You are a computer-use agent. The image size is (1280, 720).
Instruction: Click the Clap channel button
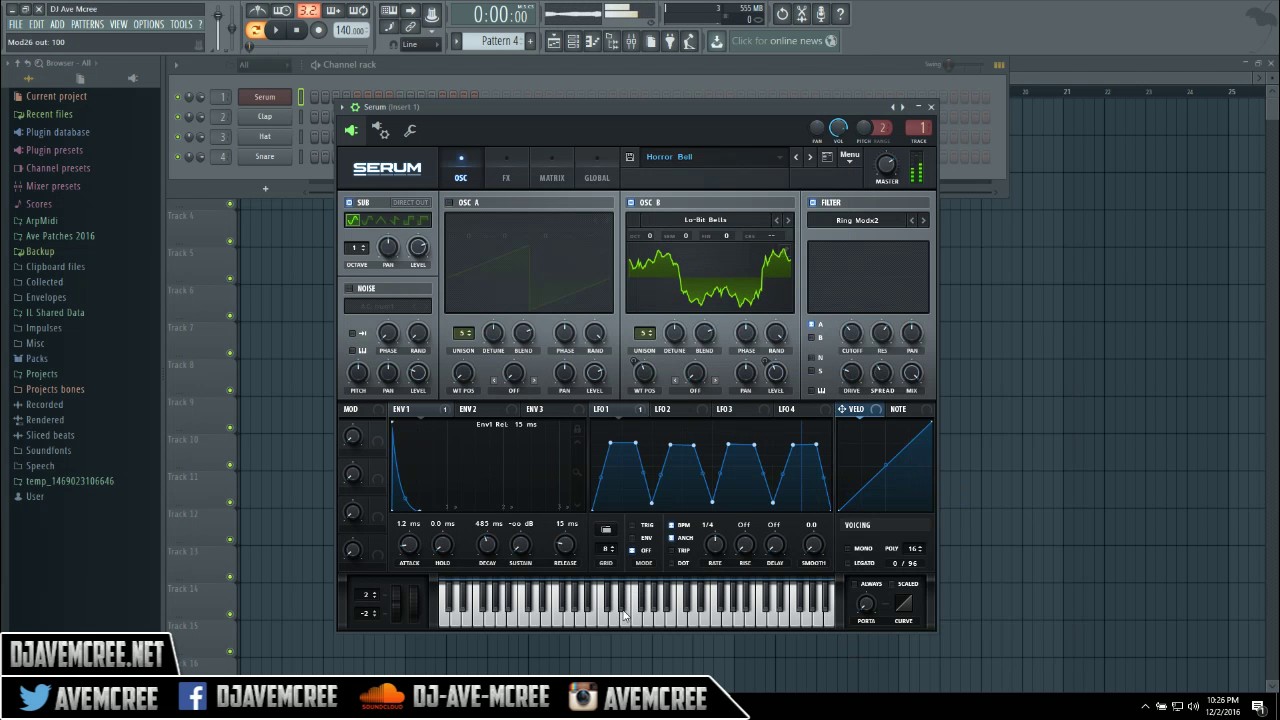click(265, 116)
